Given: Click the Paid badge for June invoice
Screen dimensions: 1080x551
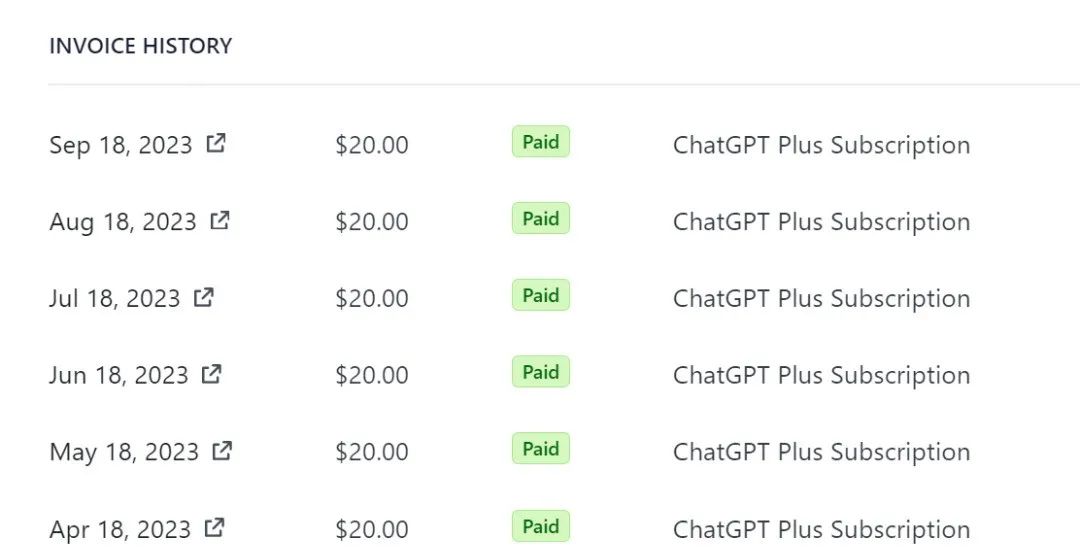Looking at the screenshot, I should [x=541, y=372].
